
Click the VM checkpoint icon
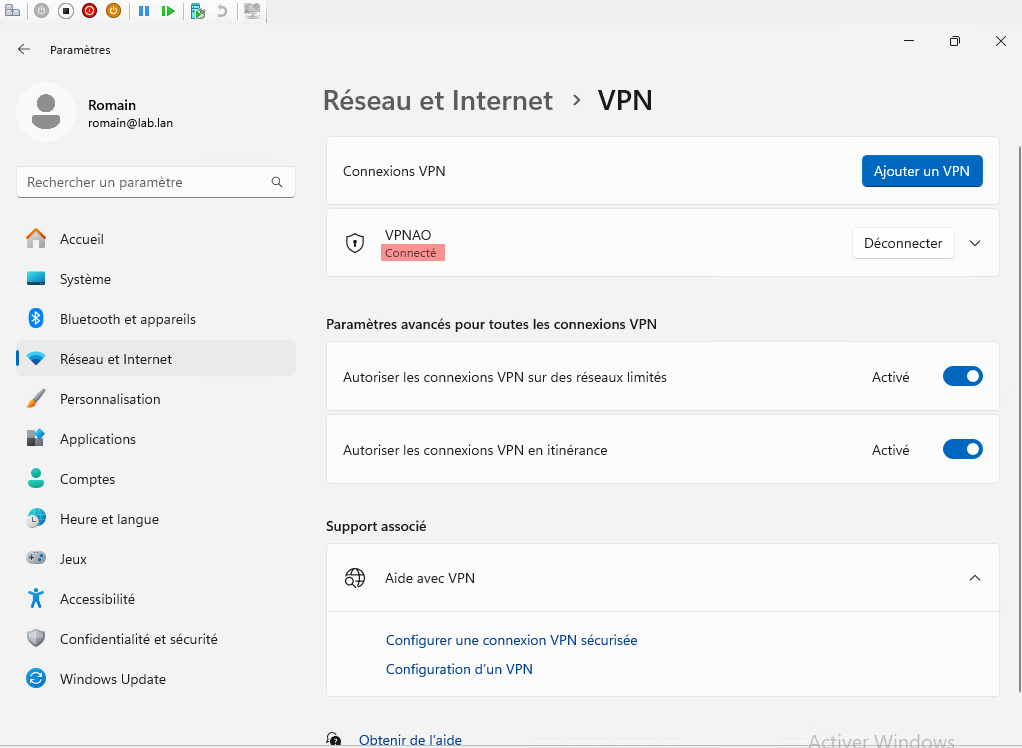click(198, 11)
